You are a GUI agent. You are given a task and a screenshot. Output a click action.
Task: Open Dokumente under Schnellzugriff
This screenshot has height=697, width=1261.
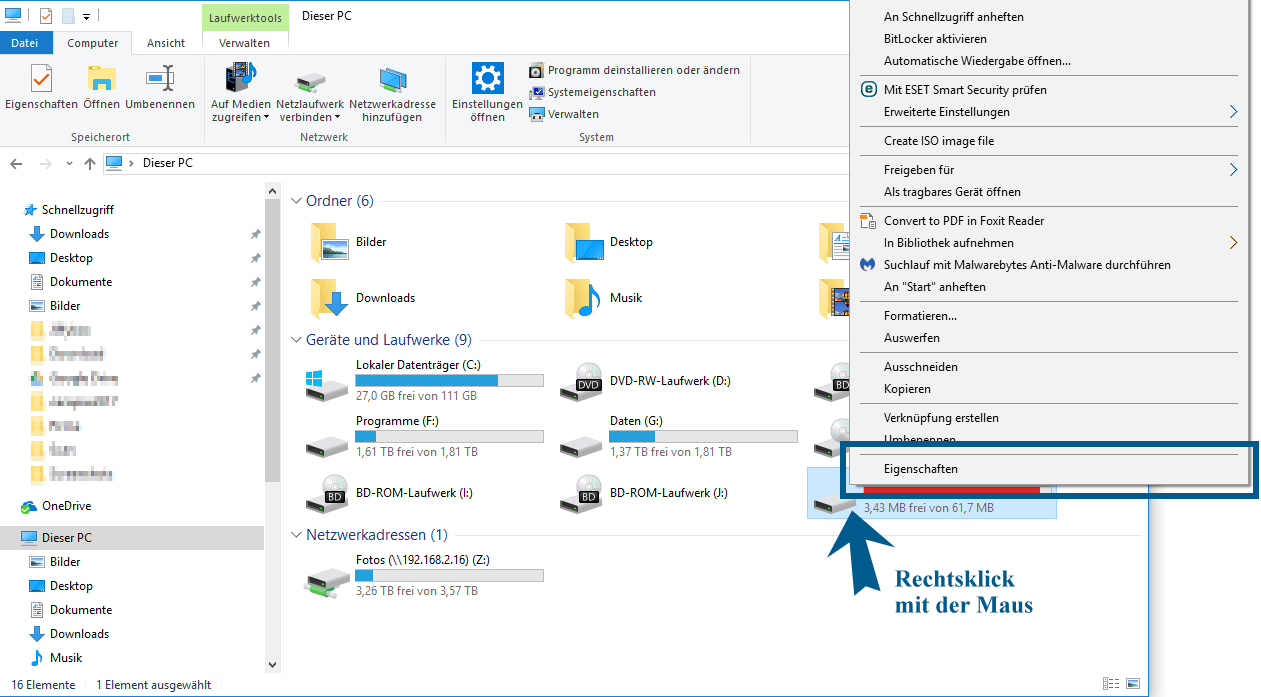[x=80, y=282]
